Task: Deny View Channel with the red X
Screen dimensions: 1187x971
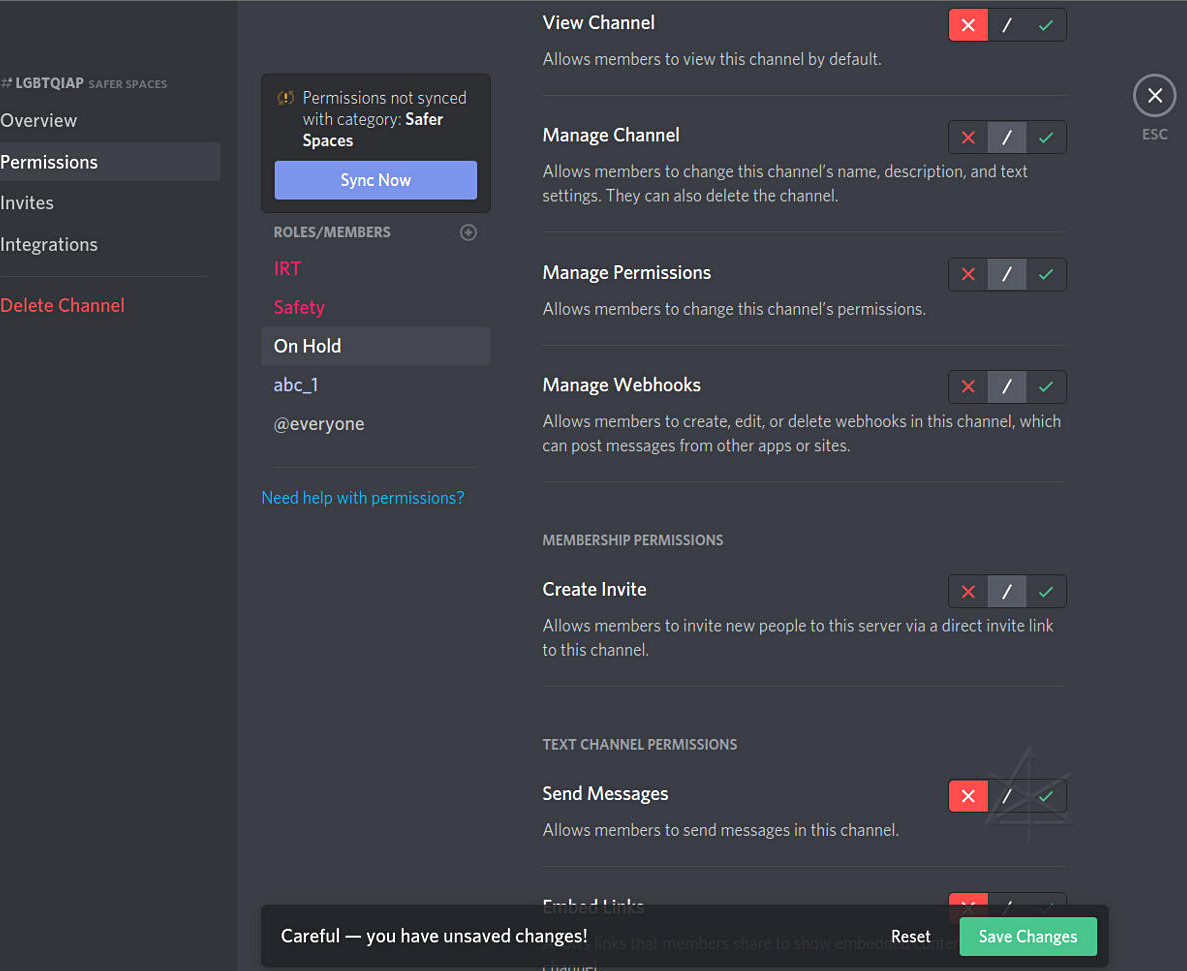Action: (968, 25)
